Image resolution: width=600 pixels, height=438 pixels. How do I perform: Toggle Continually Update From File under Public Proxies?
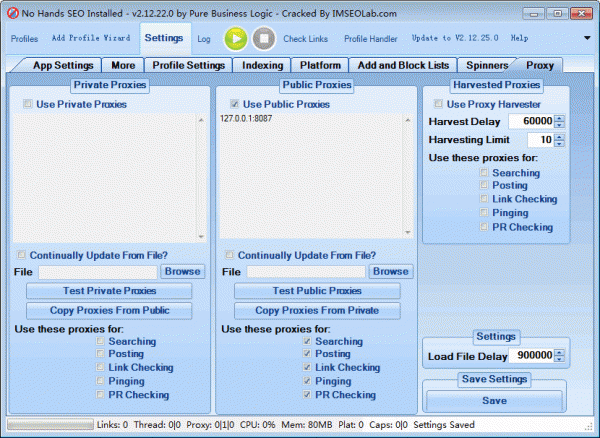point(229,255)
